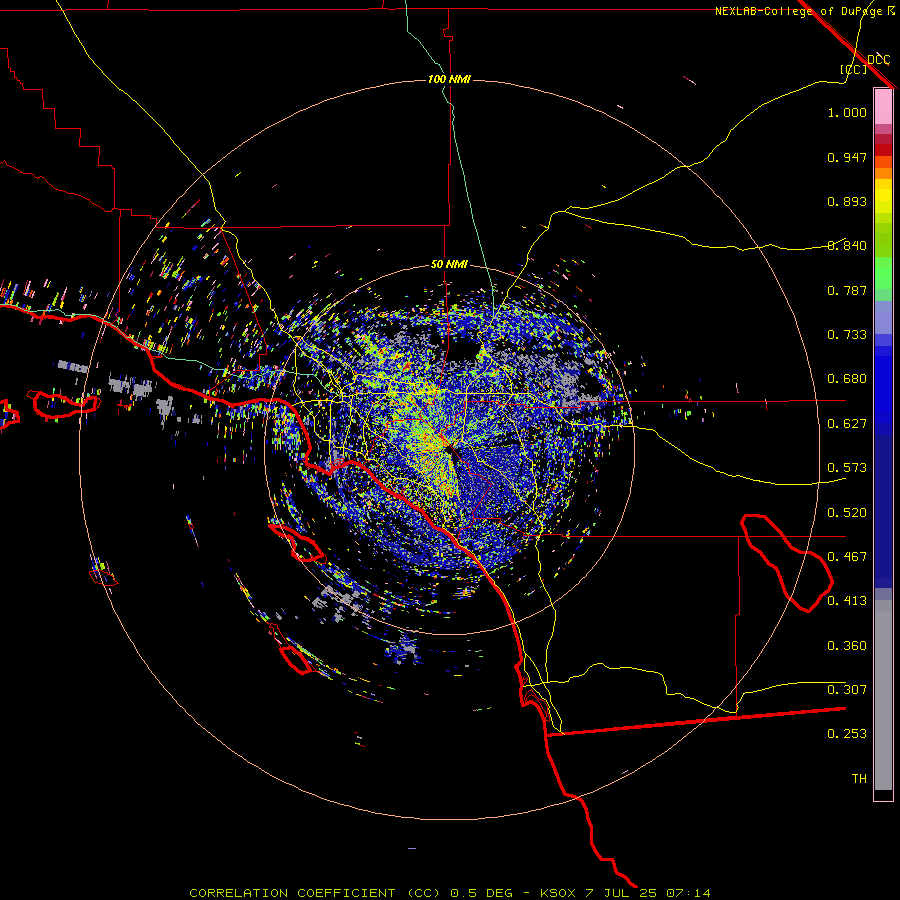Click the 07:14 timestamp in the bottom caption
The height and width of the screenshot is (900, 900).
click(x=688, y=893)
